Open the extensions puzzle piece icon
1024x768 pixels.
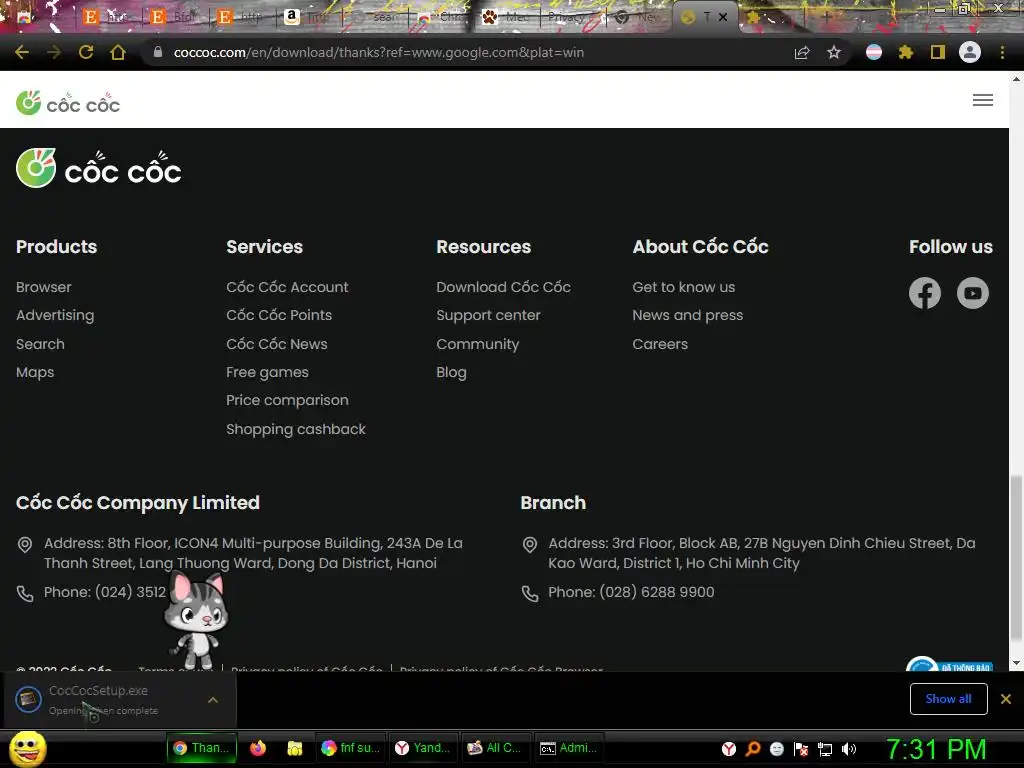click(906, 52)
